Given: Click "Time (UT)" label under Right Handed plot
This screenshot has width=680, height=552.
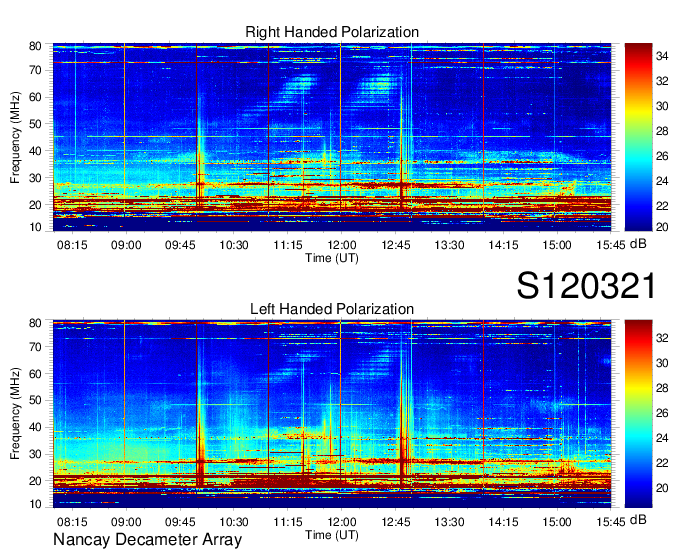Looking at the screenshot, I should pos(332,258).
